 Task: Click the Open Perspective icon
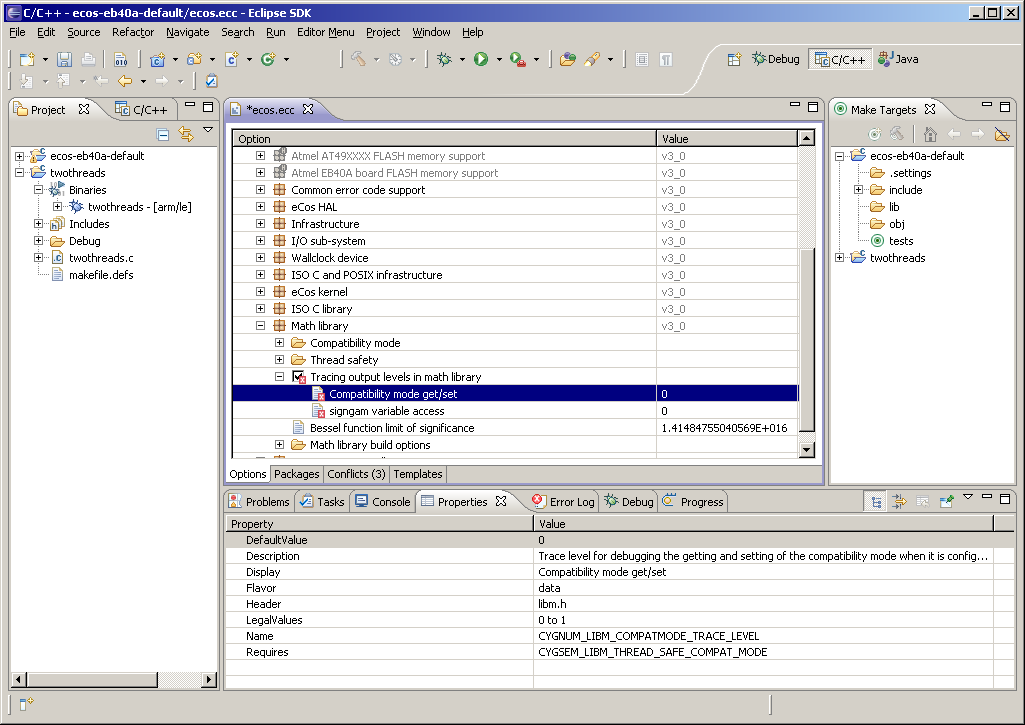tap(734, 59)
